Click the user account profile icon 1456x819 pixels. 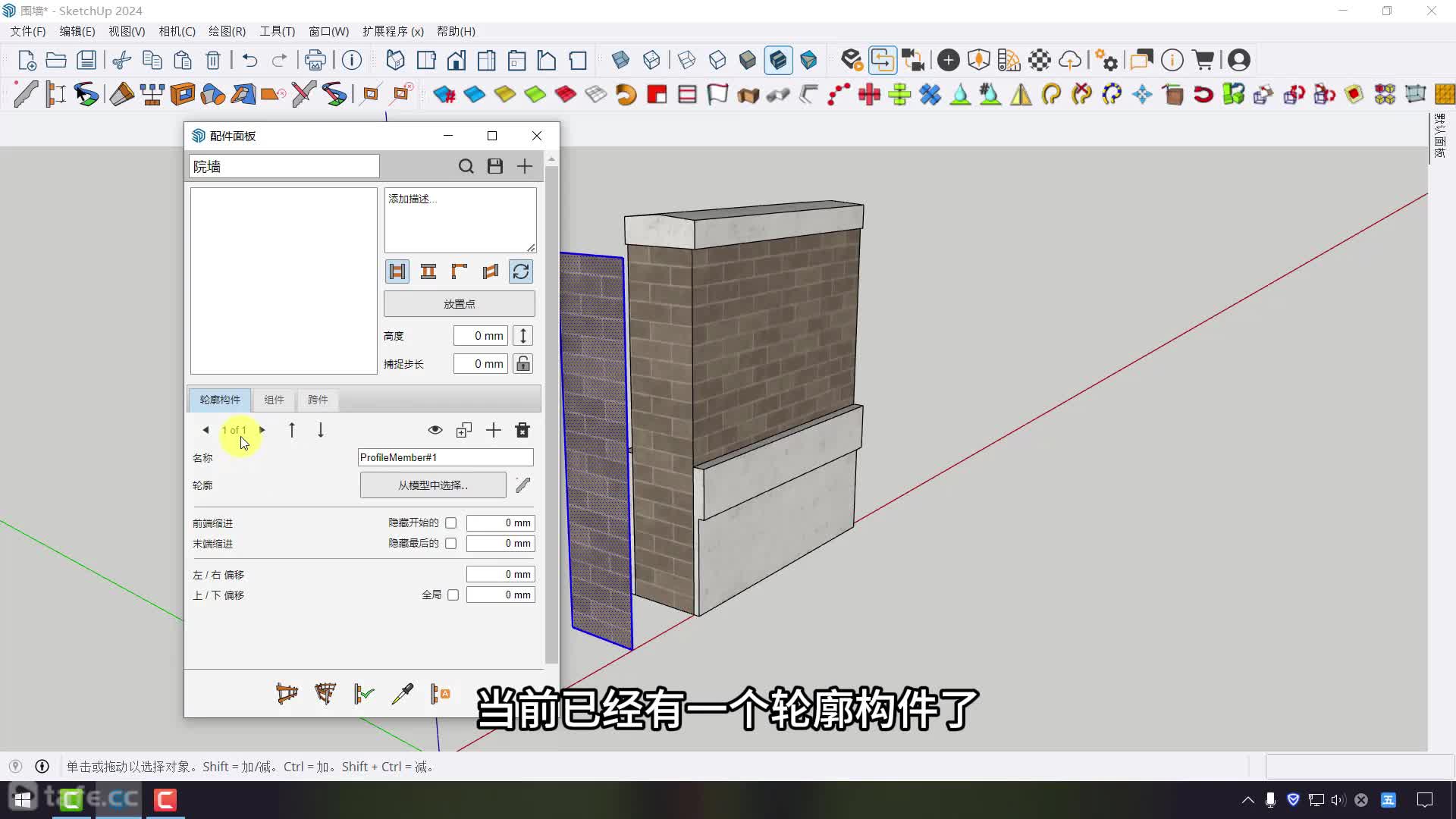coord(1238,60)
